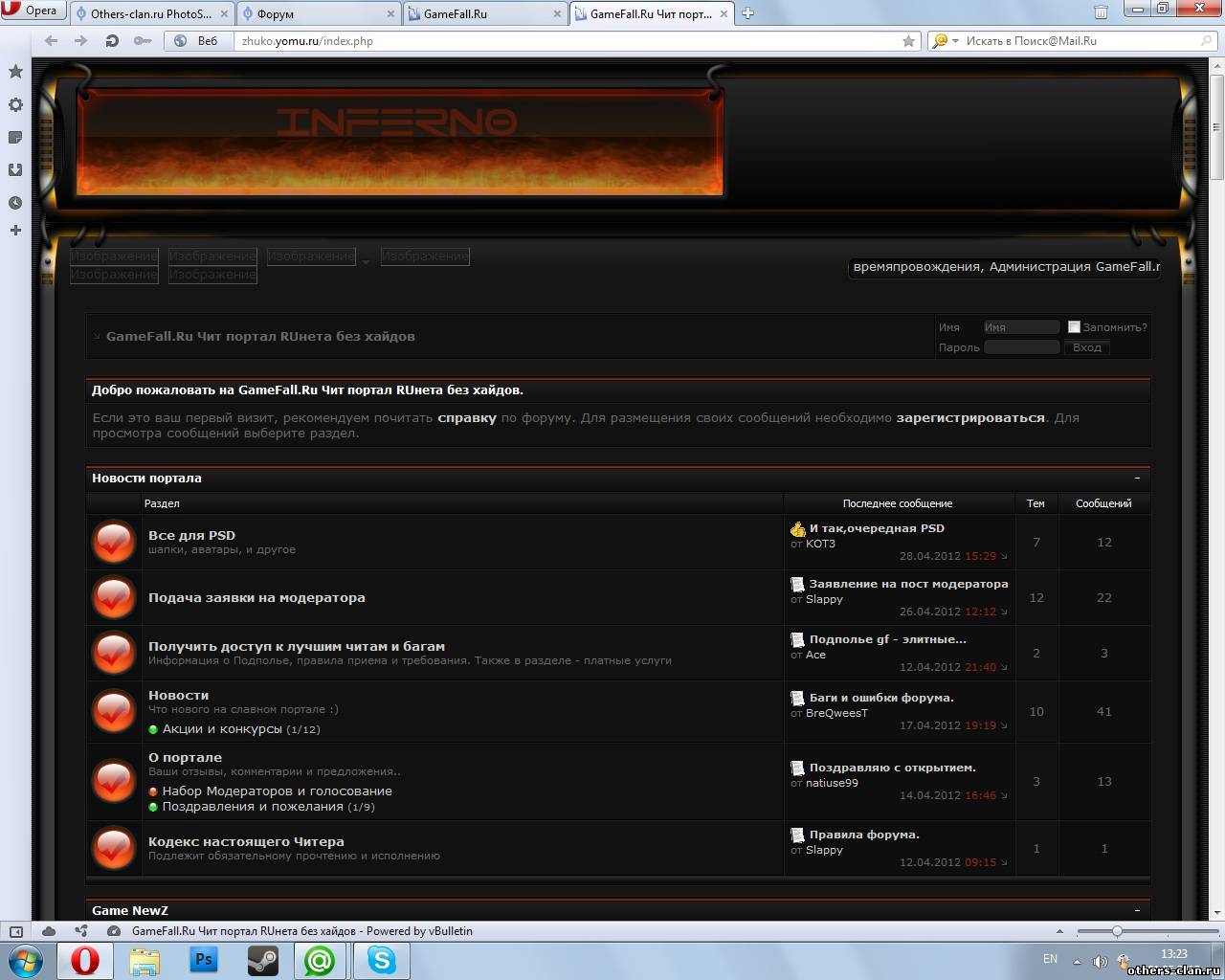
Task: Show hidden tray icons arrow
Action: click(x=1078, y=961)
